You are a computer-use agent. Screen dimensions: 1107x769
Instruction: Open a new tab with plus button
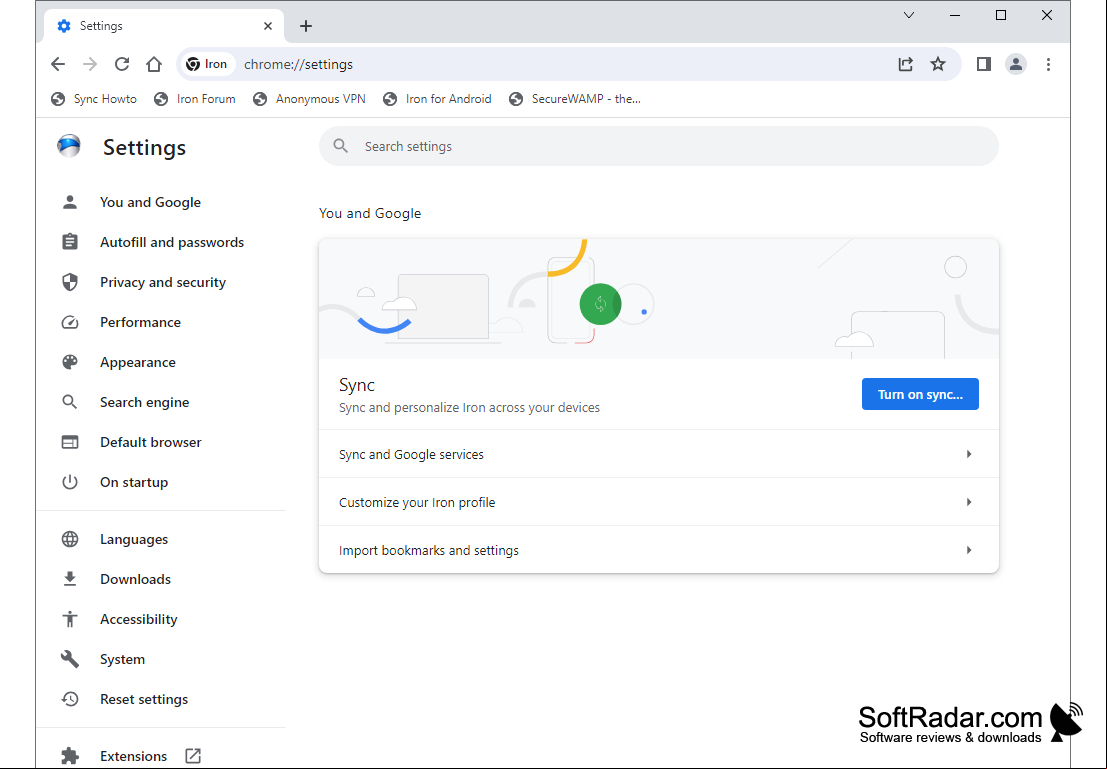pyautogui.click(x=306, y=26)
